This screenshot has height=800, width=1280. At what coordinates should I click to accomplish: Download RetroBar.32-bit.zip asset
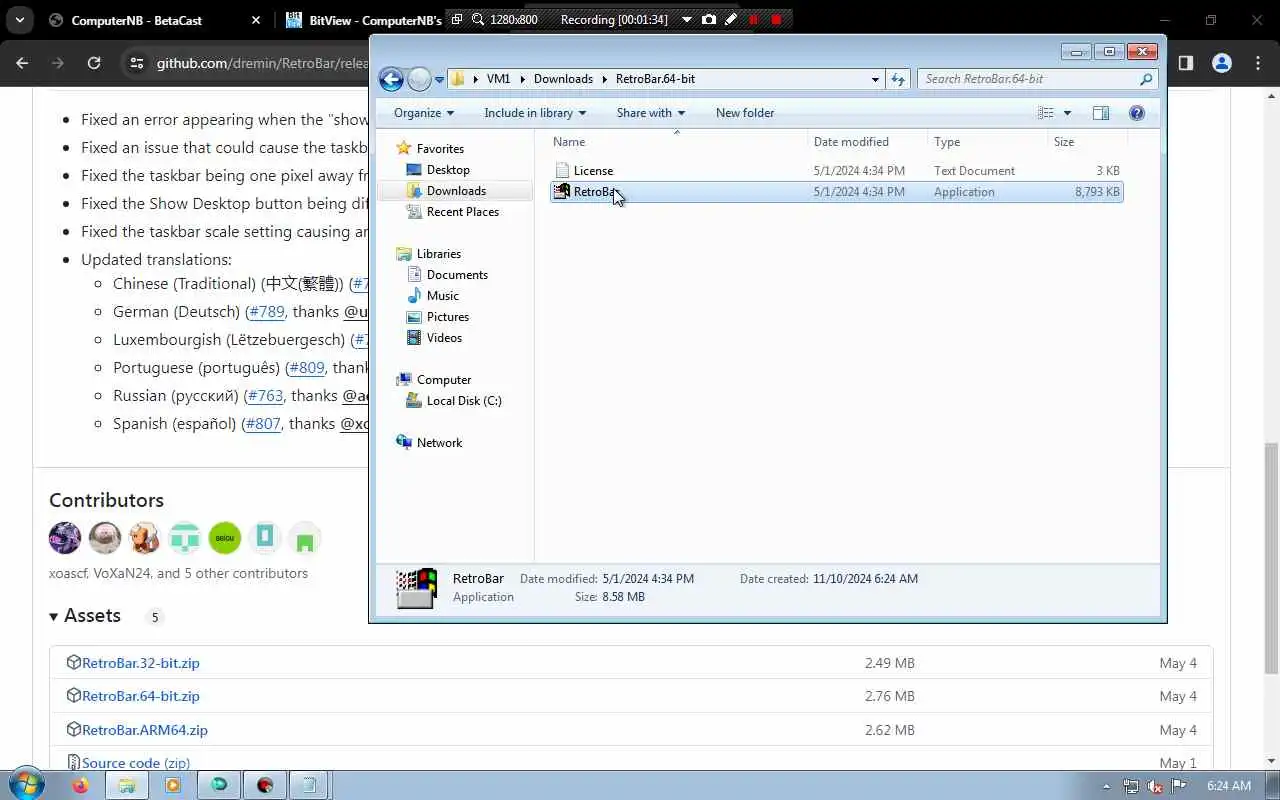tap(140, 663)
